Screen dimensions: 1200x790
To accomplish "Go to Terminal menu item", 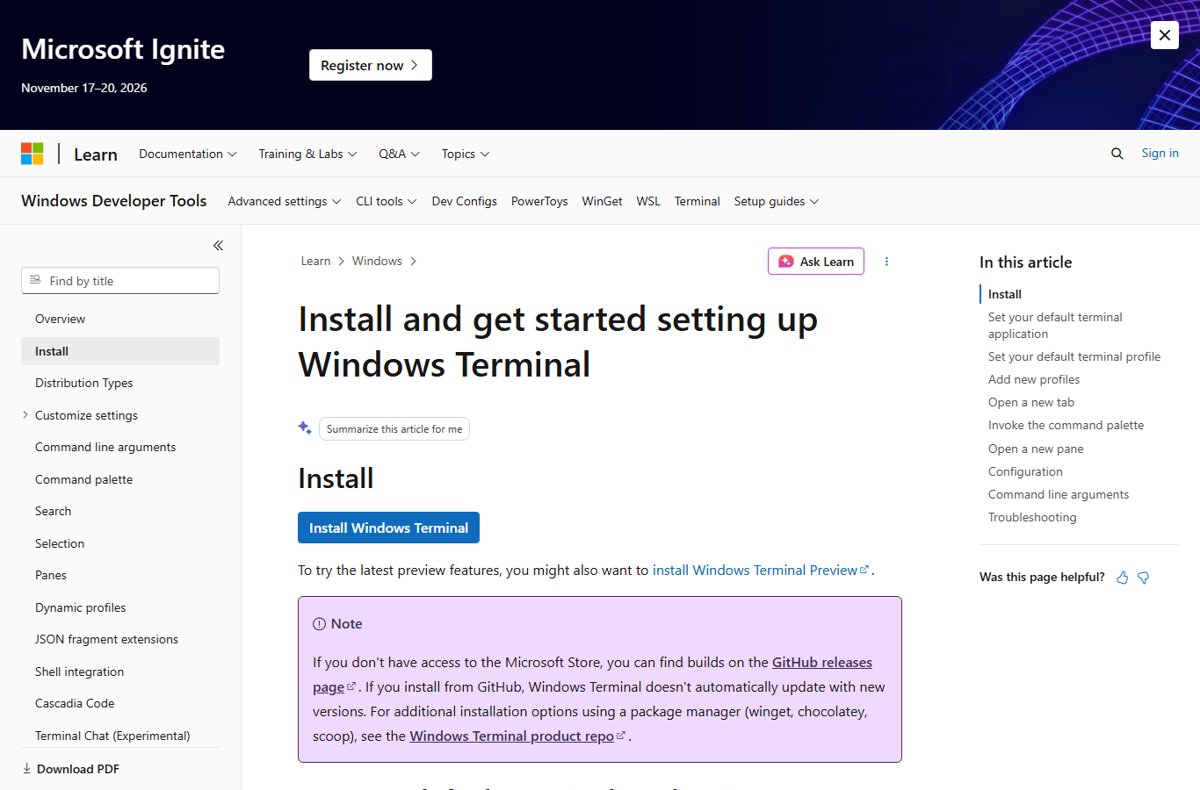I will pos(697,201).
